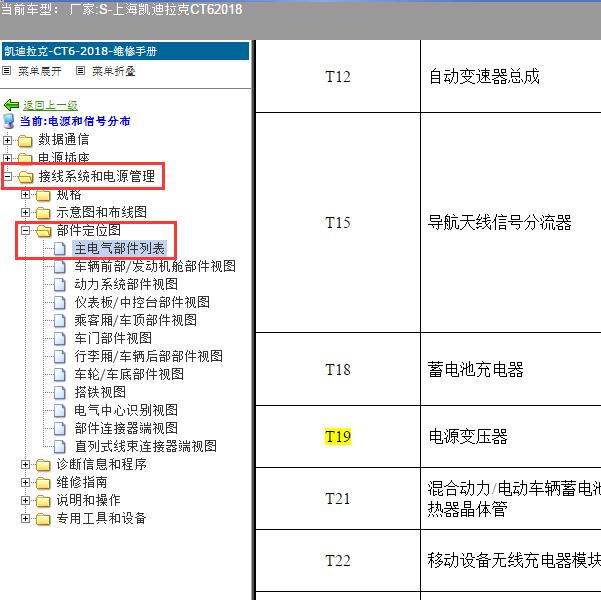Click the 动力系统部件视图 page icon
601x600 pixels.
pos(59,284)
